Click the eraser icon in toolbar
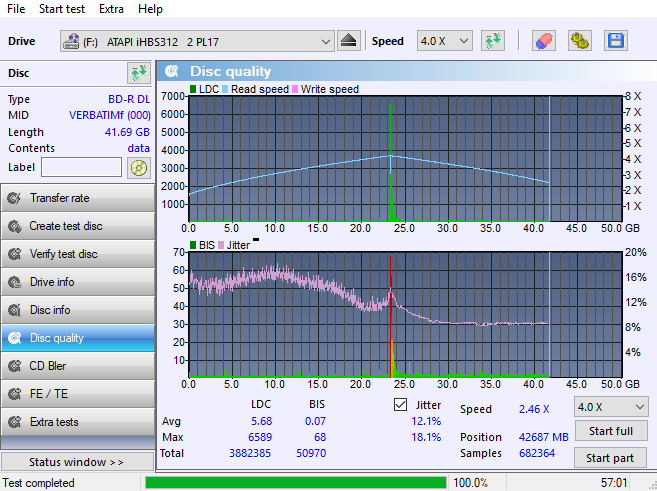 click(x=544, y=41)
